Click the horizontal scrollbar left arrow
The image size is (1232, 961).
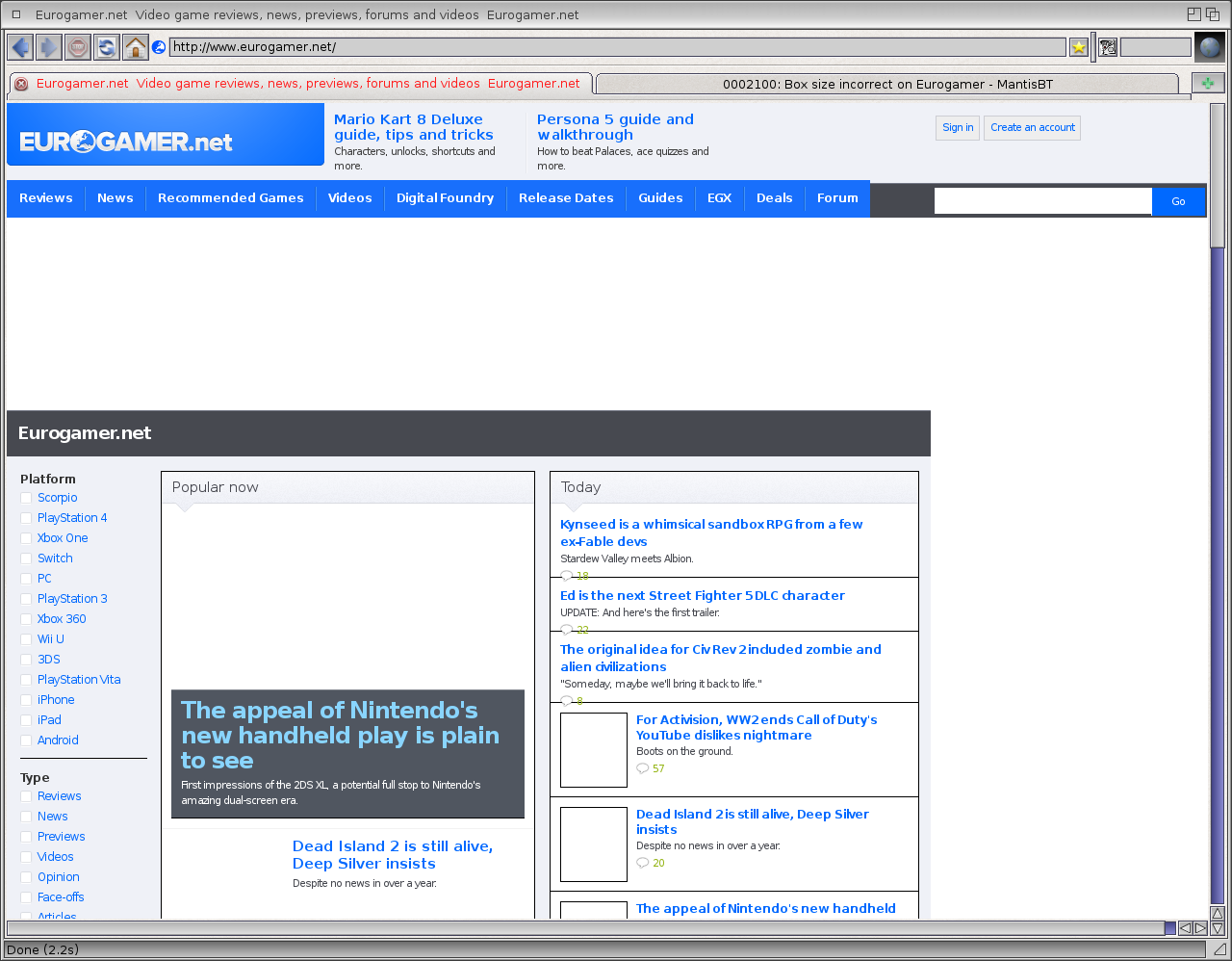(1185, 928)
